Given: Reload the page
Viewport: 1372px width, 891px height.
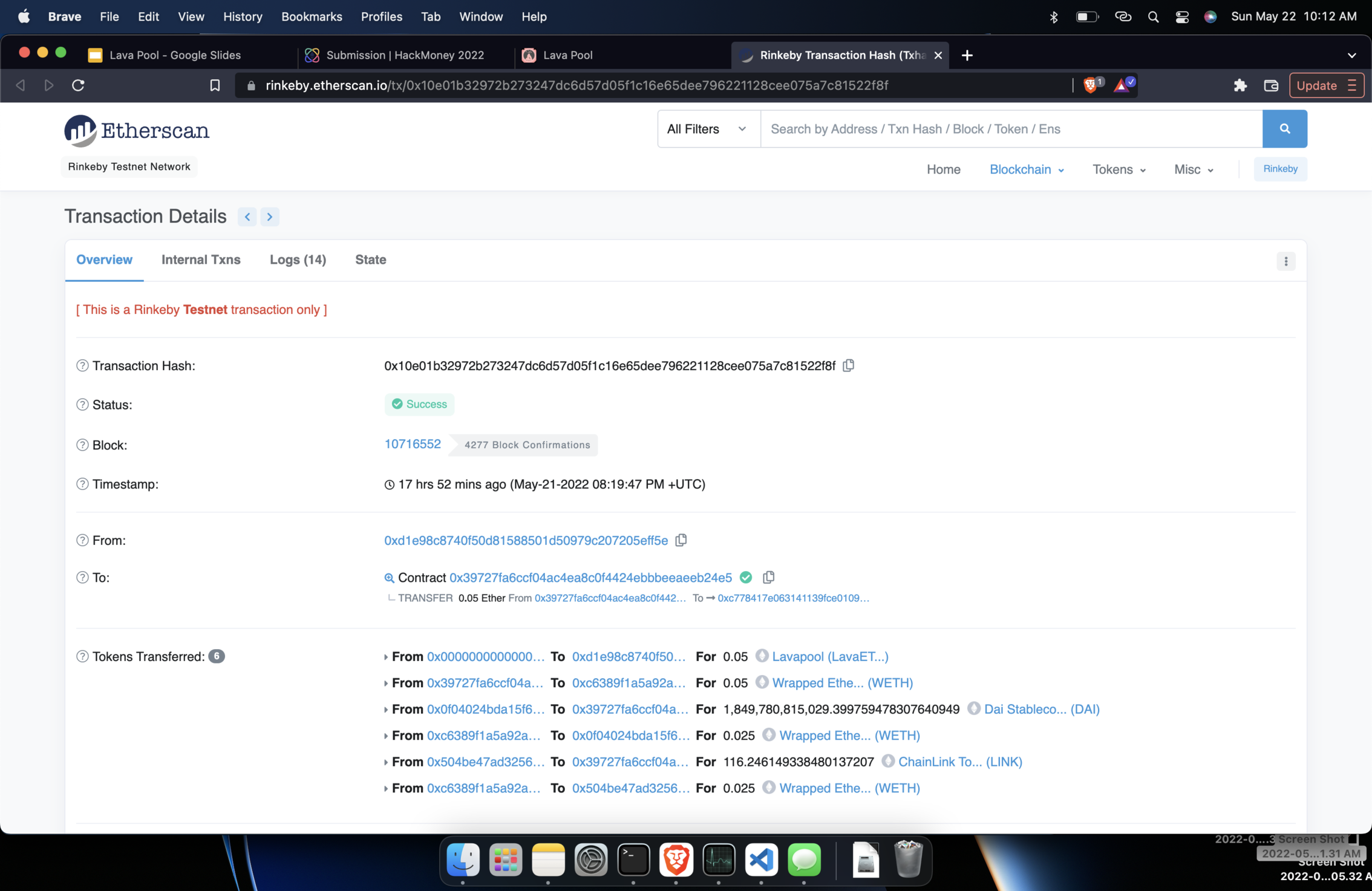Looking at the screenshot, I should (78, 85).
